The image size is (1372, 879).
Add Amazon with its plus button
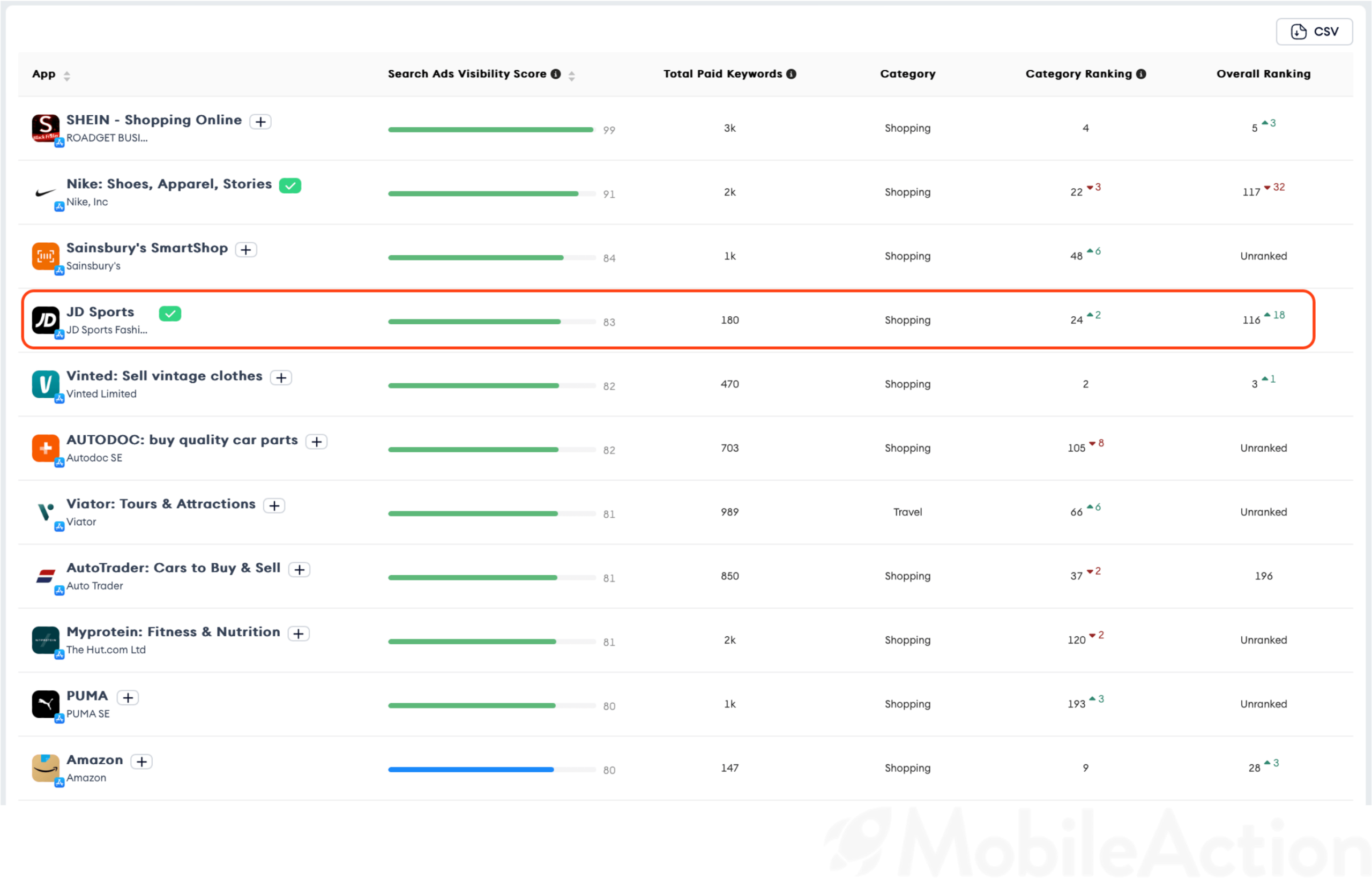coord(141,761)
